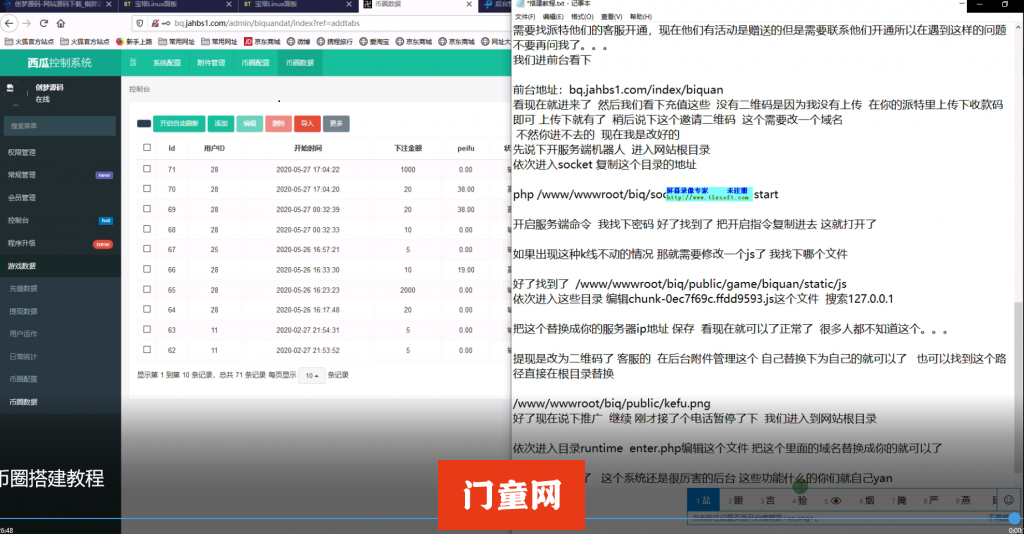This screenshot has width=1024, height=534.
Task: Expand the 更多 dropdown button
Action: coord(336,123)
